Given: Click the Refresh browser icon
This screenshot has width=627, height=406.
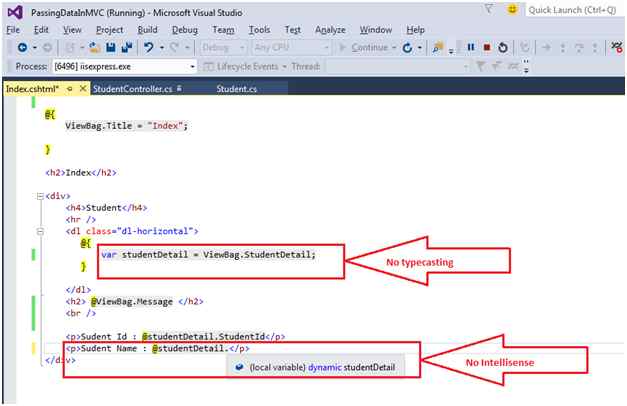Looking at the screenshot, I should coord(407,48).
